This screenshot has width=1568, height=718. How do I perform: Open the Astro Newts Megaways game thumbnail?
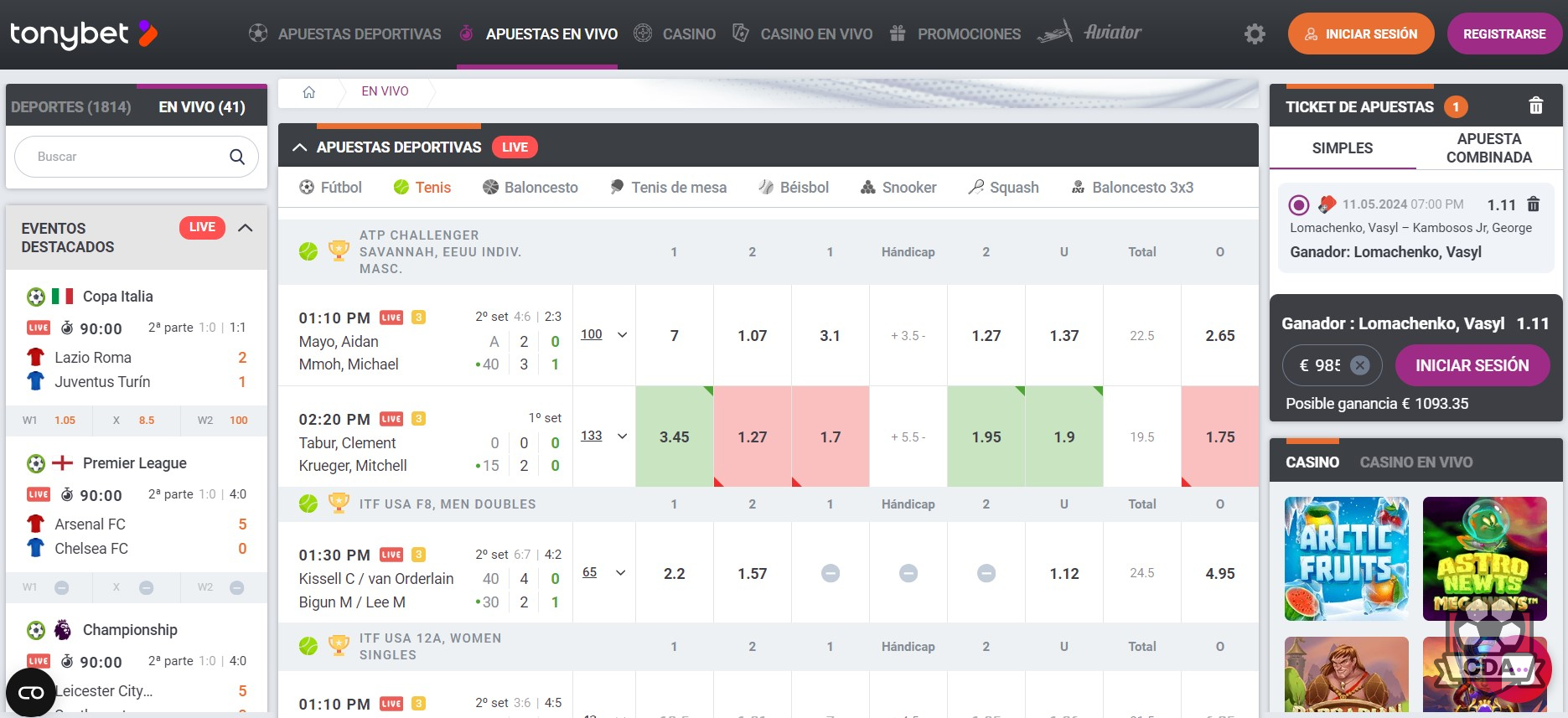(x=1485, y=559)
